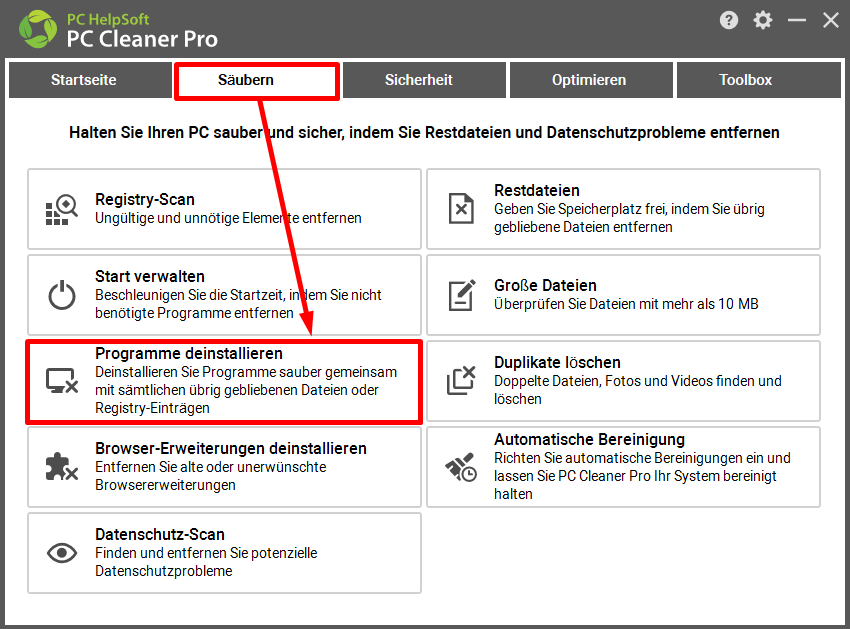Click 'Doppelte Dateien, Fotos und Videos' description
Image resolution: width=850 pixels, height=629 pixels.
(x=638, y=390)
